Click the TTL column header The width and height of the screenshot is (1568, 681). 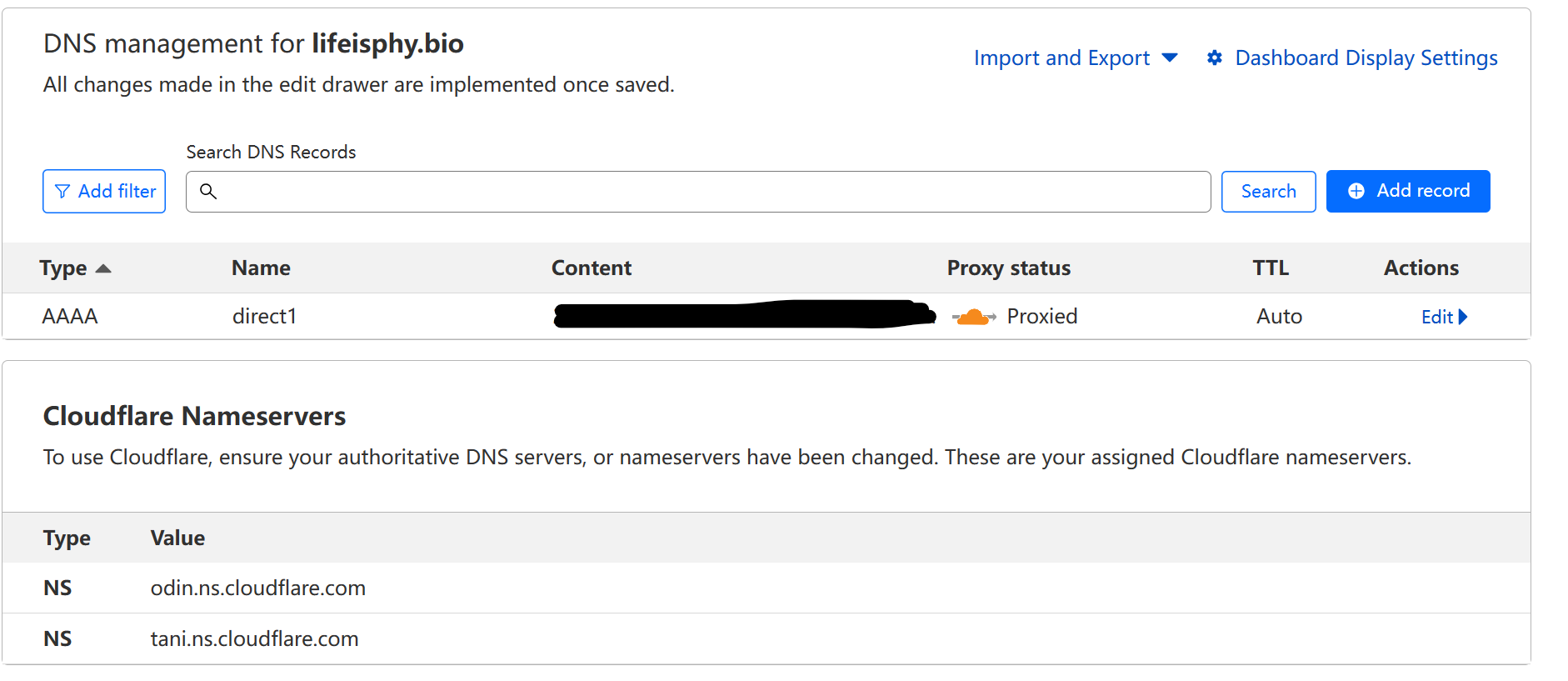pos(1271,268)
